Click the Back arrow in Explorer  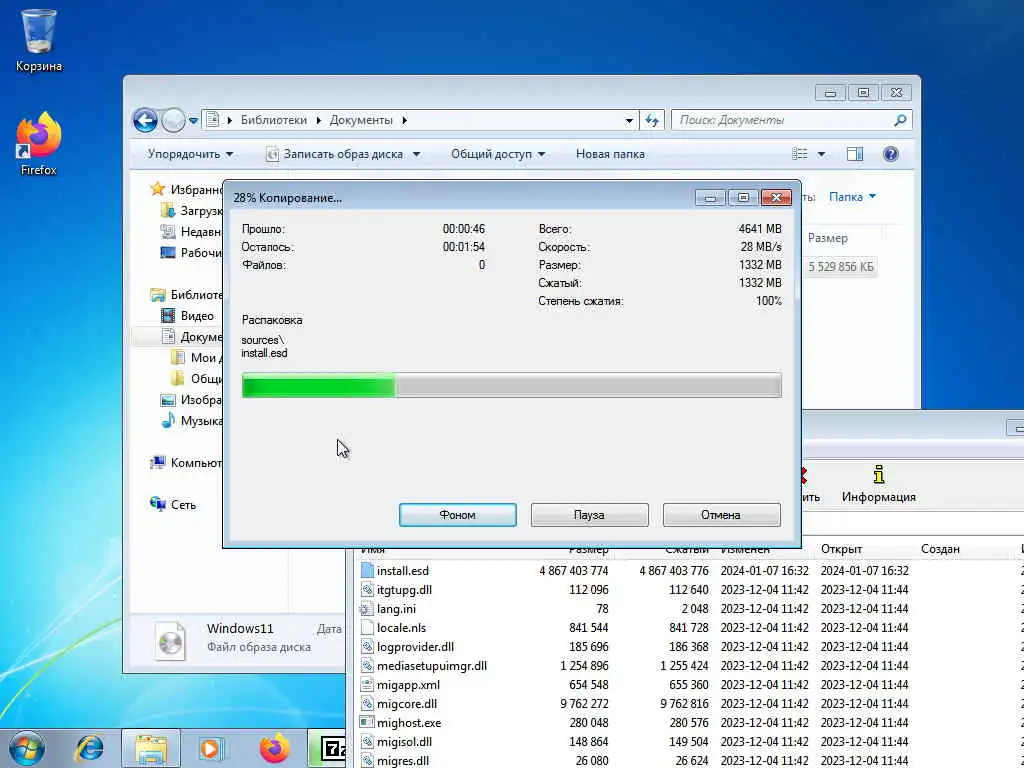pos(145,120)
